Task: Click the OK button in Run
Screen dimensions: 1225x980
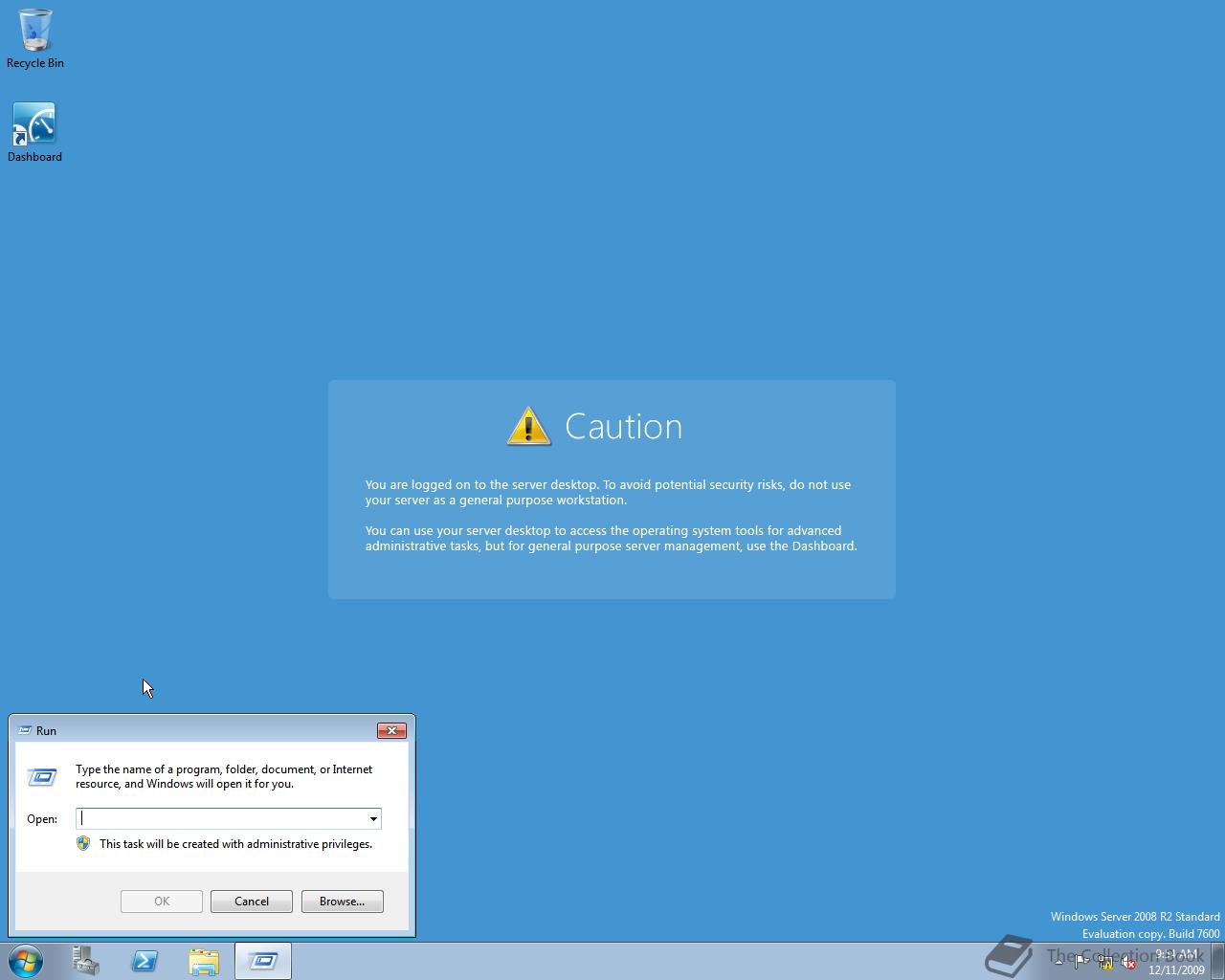Action: pyautogui.click(x=162, y=902)
